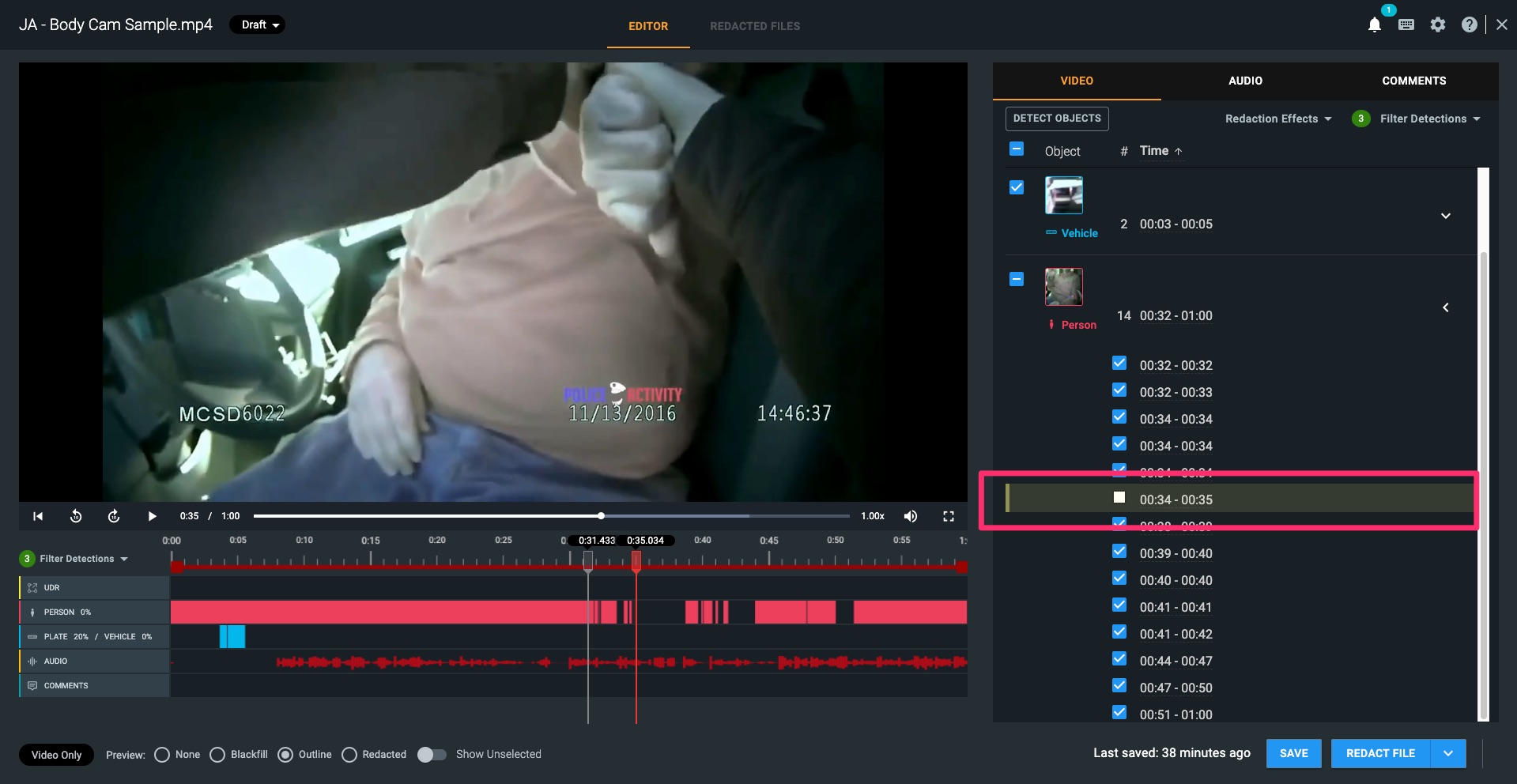The width and height of the screenshot is (1517, 784).
Task: Mute the video volume
Action: 910,516
